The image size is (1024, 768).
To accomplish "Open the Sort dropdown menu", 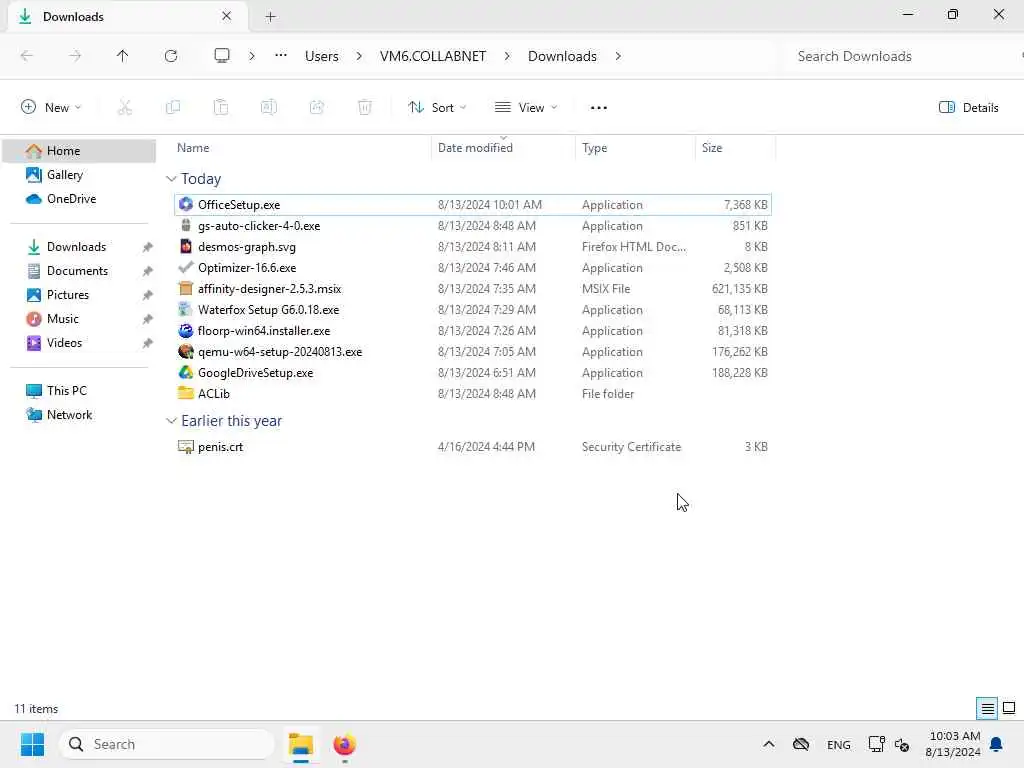I will pos(437,108).
